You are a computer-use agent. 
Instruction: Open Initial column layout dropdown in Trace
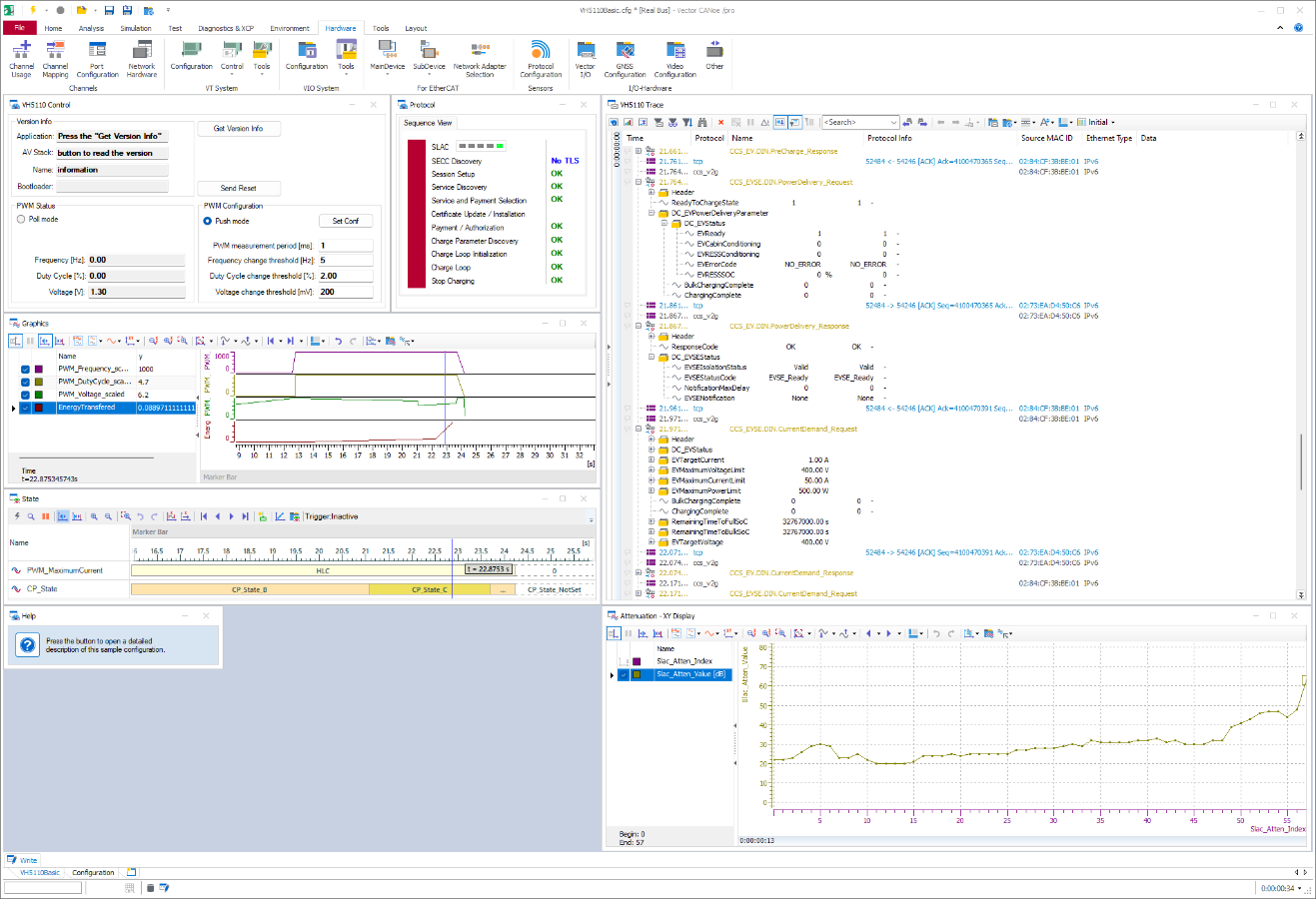point(1113,122)
